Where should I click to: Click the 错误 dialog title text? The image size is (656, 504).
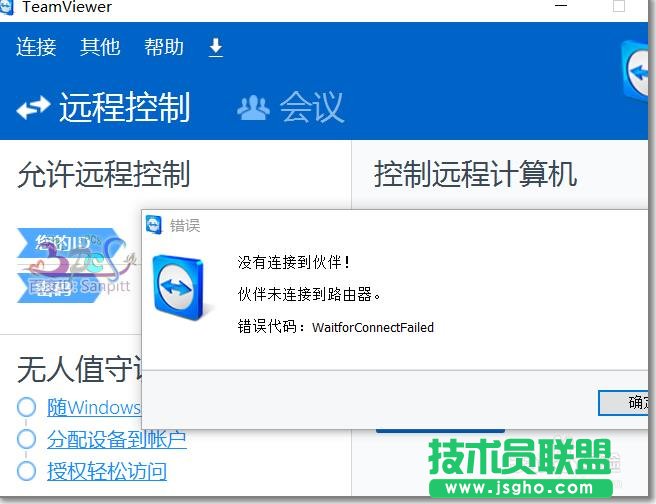pyautogui.click(x=185, y=226)
